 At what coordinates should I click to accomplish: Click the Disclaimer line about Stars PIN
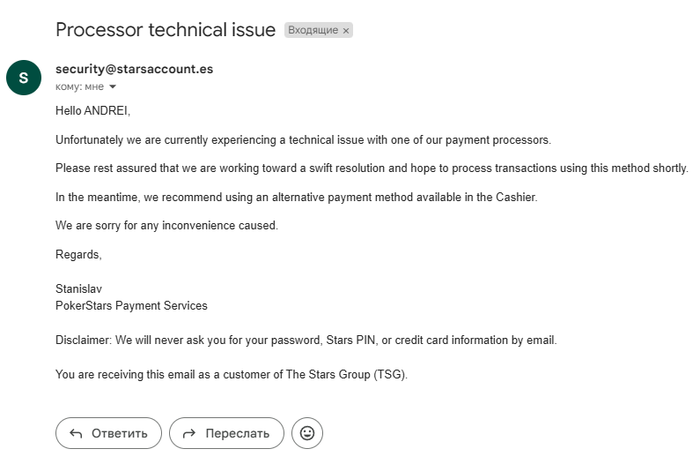[x=306, y=340]
